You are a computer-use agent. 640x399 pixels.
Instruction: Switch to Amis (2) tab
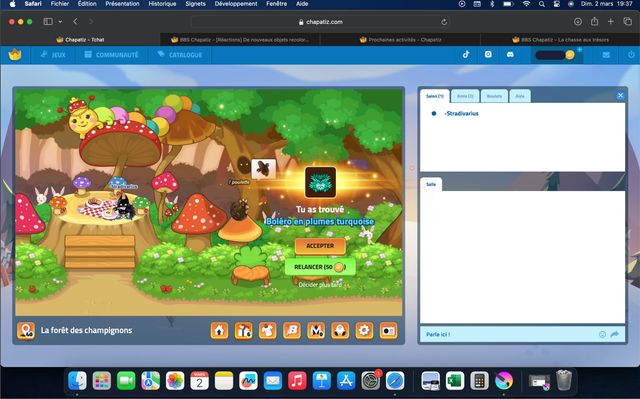[465, 96]
